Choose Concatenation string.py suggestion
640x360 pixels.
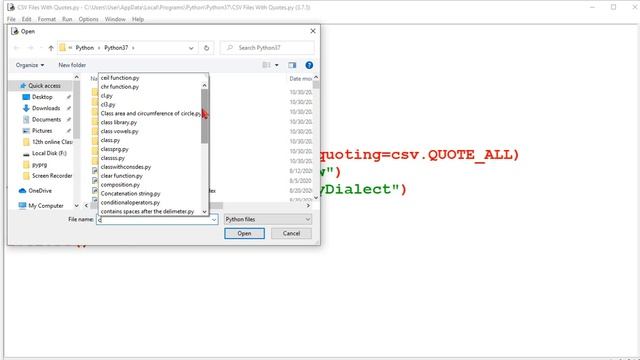point(130,194)
